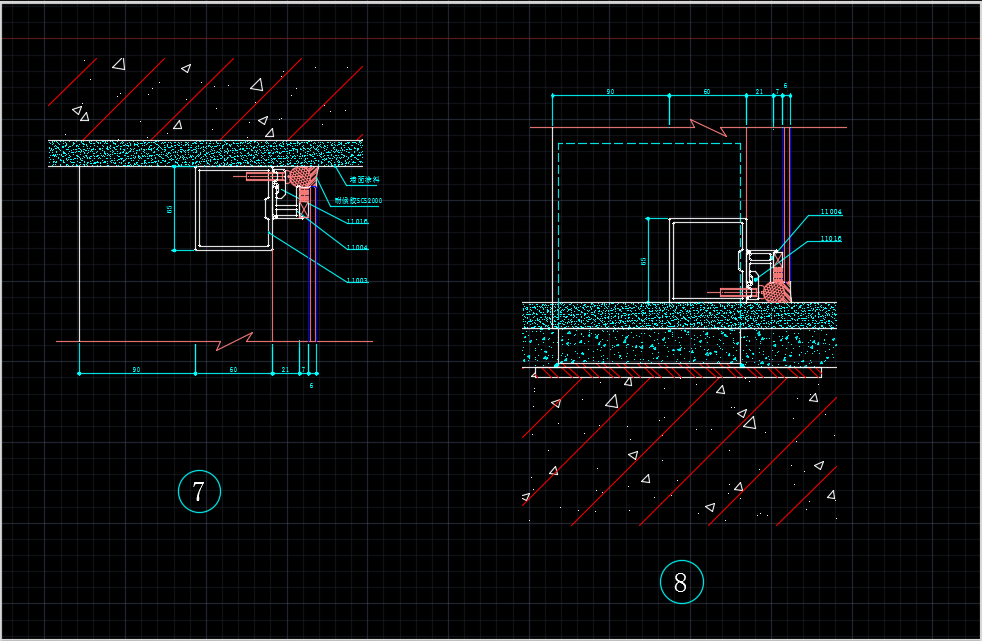982x641 pixels.
Task: Click the 11004 leader label in detail 8
Action: [x=830, y=212]
